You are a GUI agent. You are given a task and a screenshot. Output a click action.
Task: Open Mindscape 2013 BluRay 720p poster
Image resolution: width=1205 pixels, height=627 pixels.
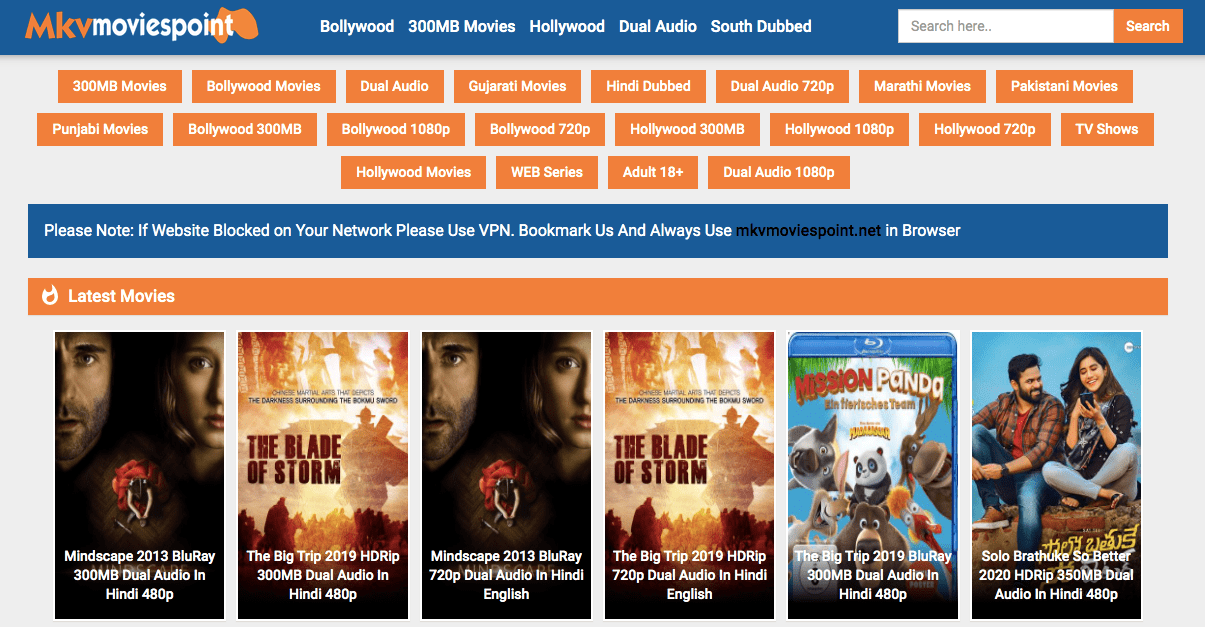pyautogui.click(x=507, y=475)
